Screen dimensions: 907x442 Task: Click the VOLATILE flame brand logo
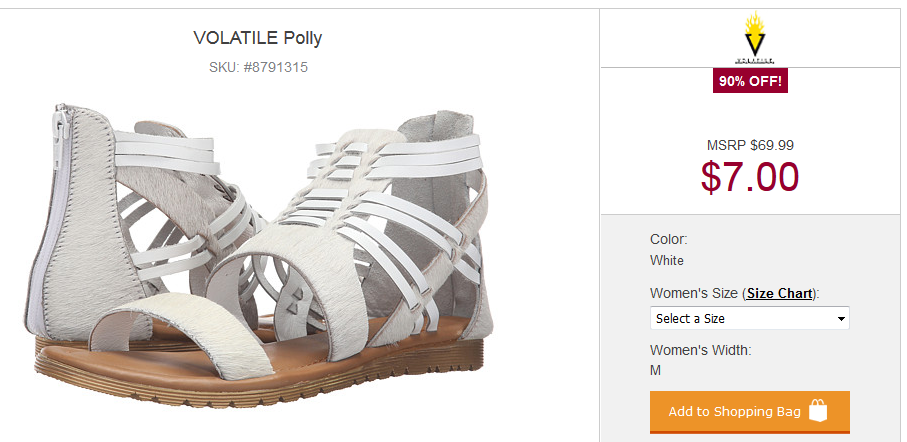(x=754, y=38)
